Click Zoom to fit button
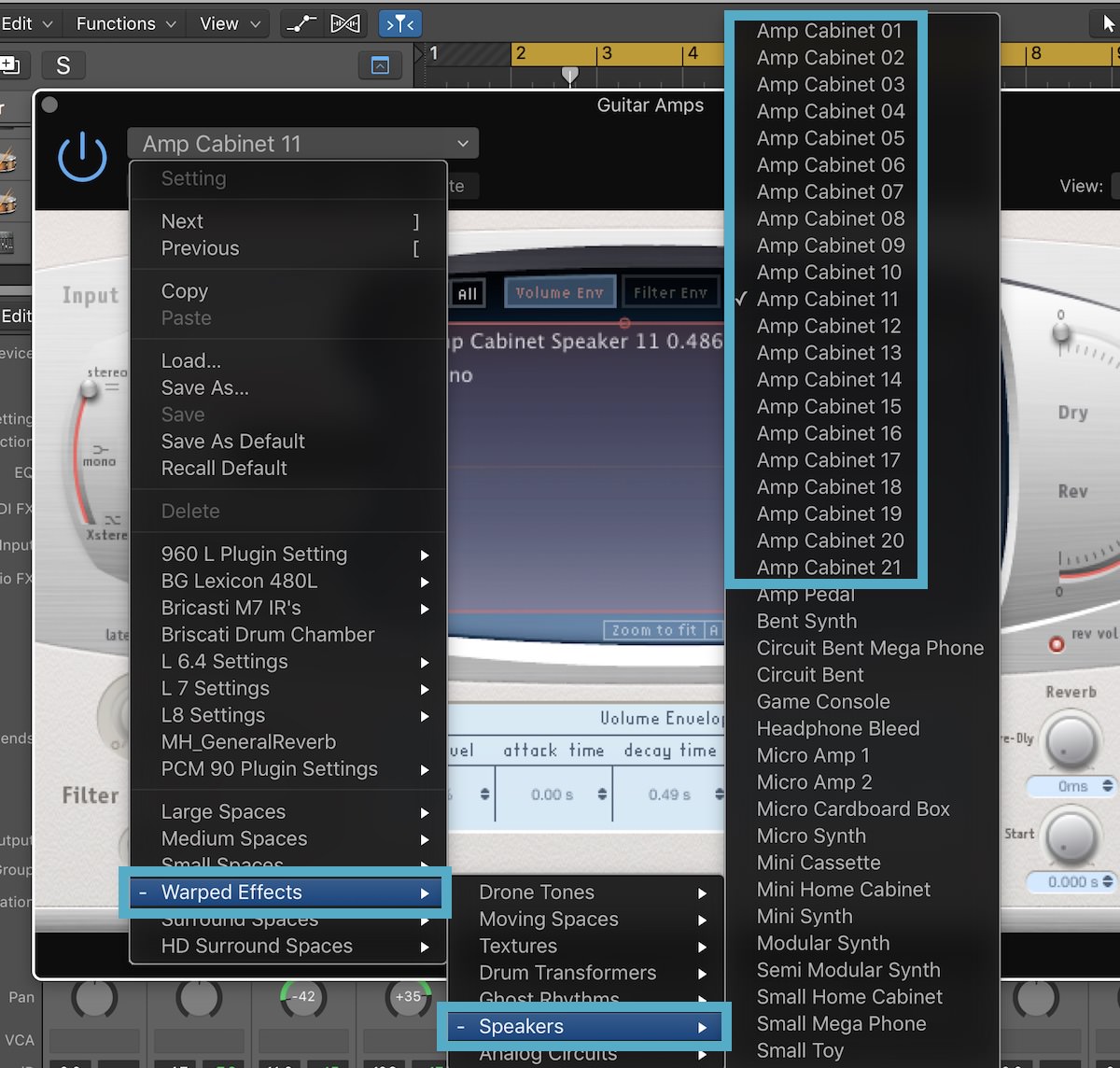 [654, 630]
